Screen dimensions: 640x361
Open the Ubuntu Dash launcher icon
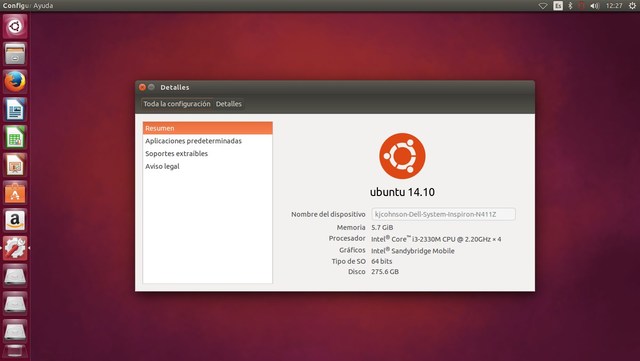(15, 27)
